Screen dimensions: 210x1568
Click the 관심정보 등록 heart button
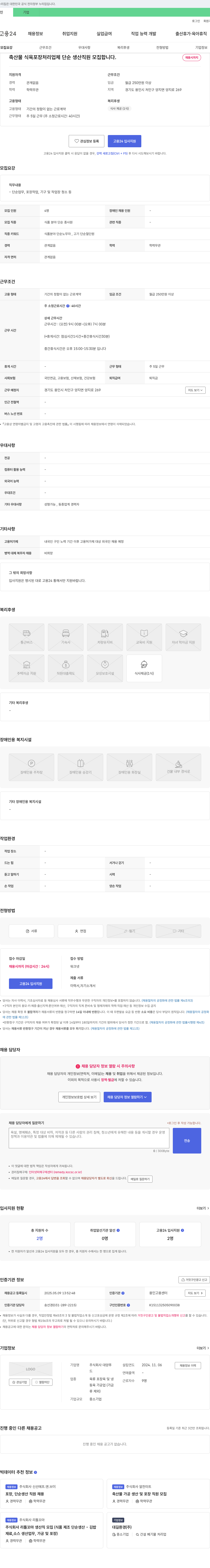(86, 141)
